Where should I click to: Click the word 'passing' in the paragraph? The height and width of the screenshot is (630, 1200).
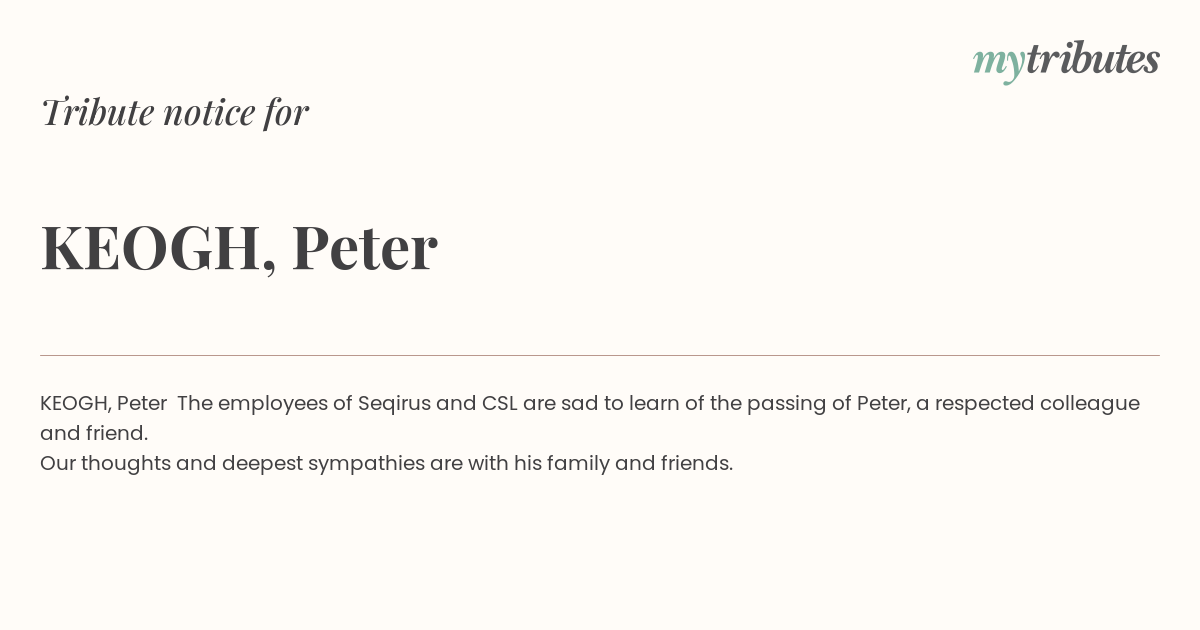click(775, 404)
